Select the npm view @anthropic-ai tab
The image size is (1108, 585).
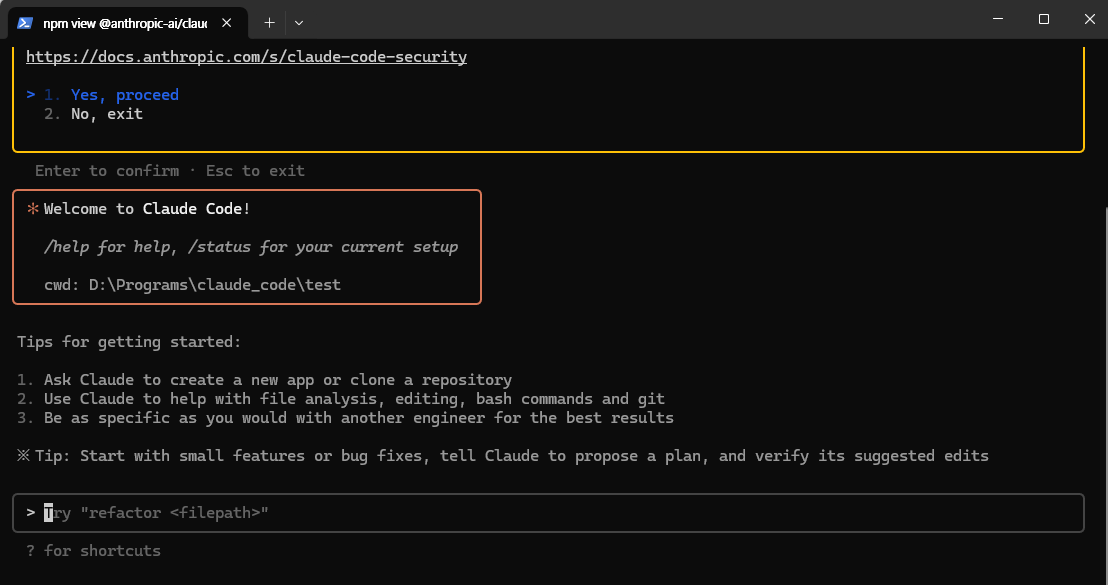128,23
